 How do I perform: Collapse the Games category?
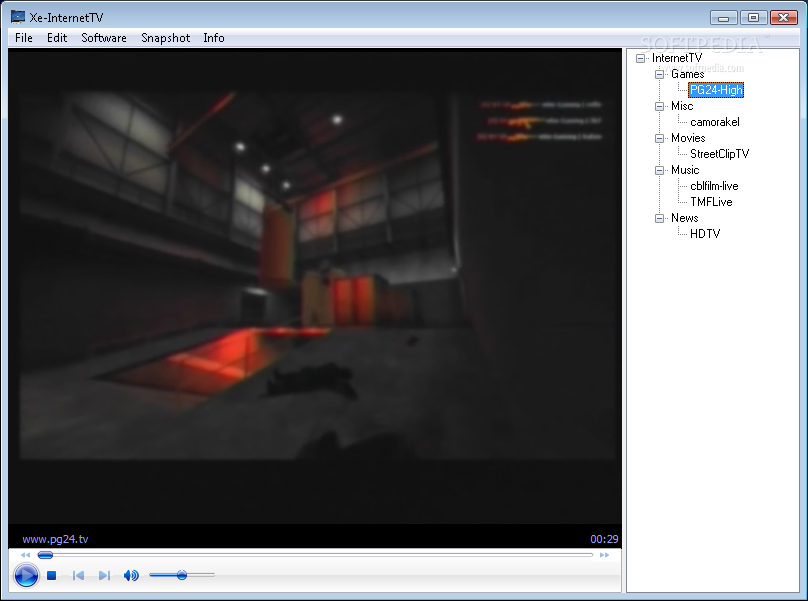click(659, 74)
